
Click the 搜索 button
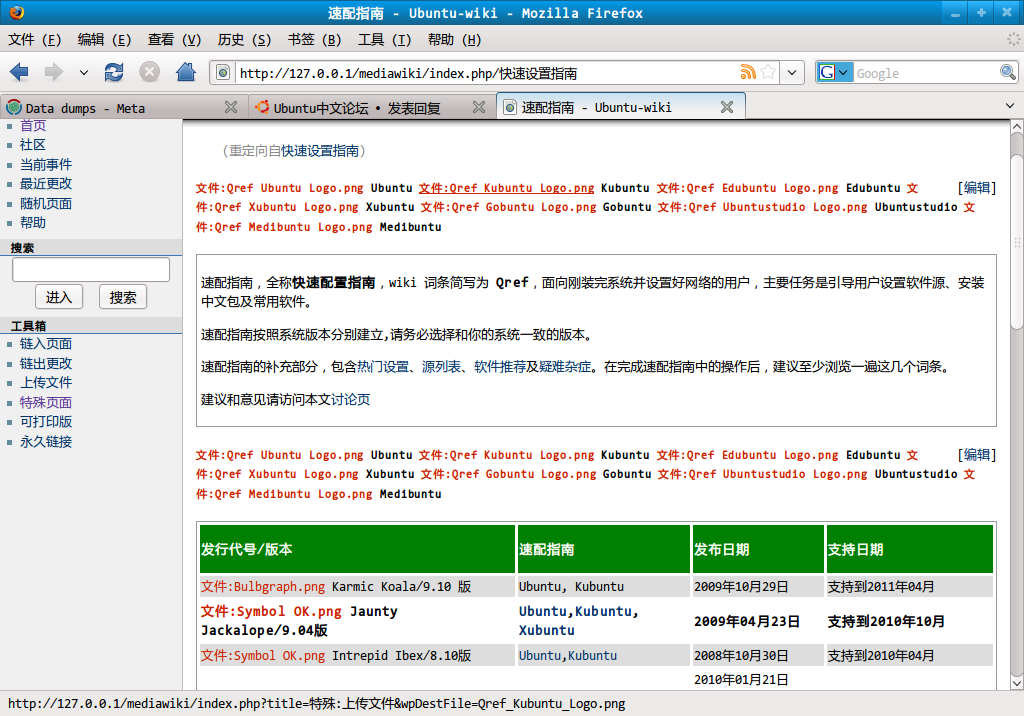coord(123,297)
